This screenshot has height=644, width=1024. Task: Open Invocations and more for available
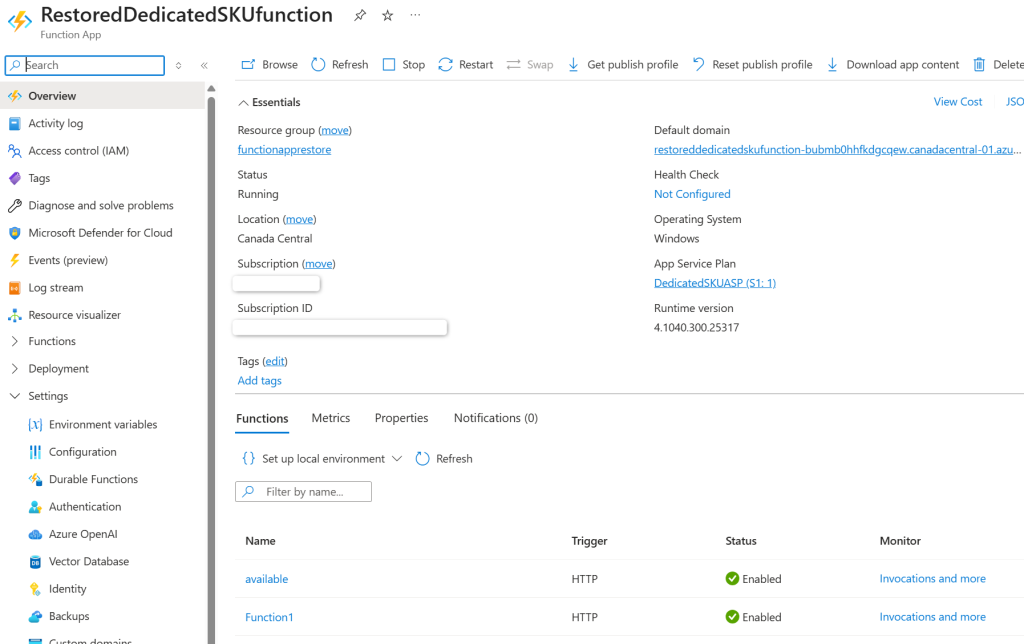933,579
